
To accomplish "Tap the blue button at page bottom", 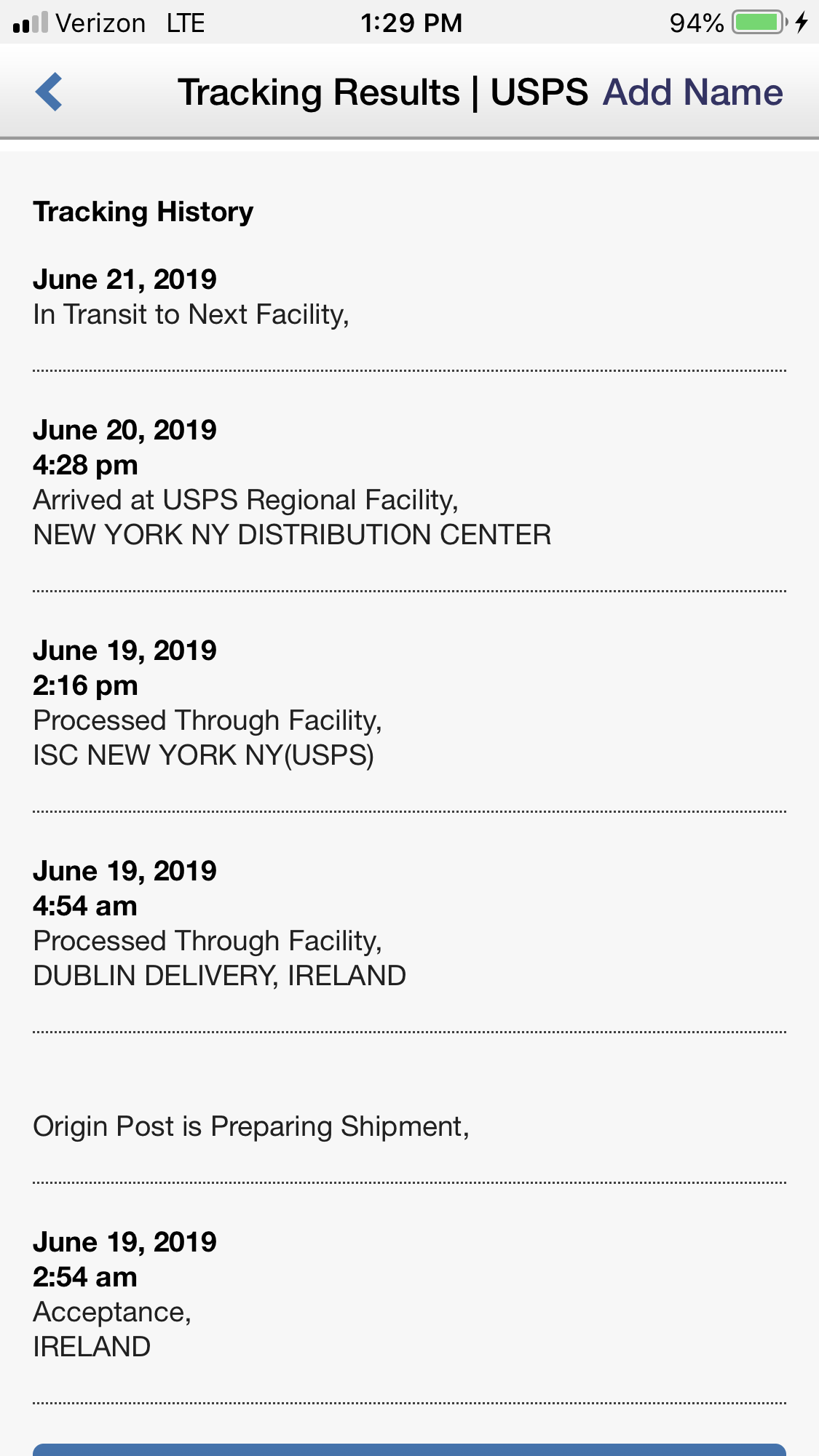I will pos(409,1450).
